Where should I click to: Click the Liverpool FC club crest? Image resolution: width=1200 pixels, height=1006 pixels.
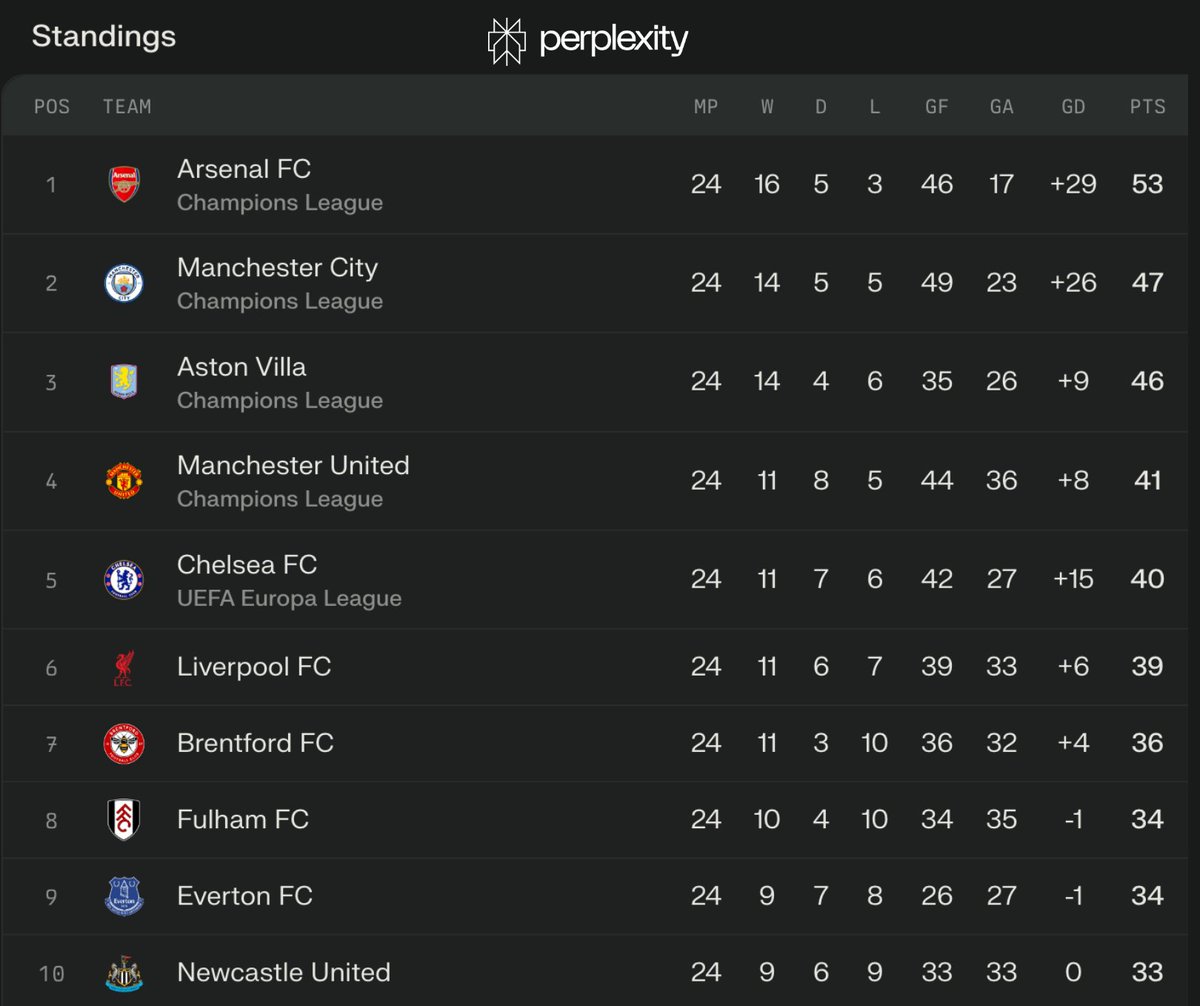coord(124,667)
